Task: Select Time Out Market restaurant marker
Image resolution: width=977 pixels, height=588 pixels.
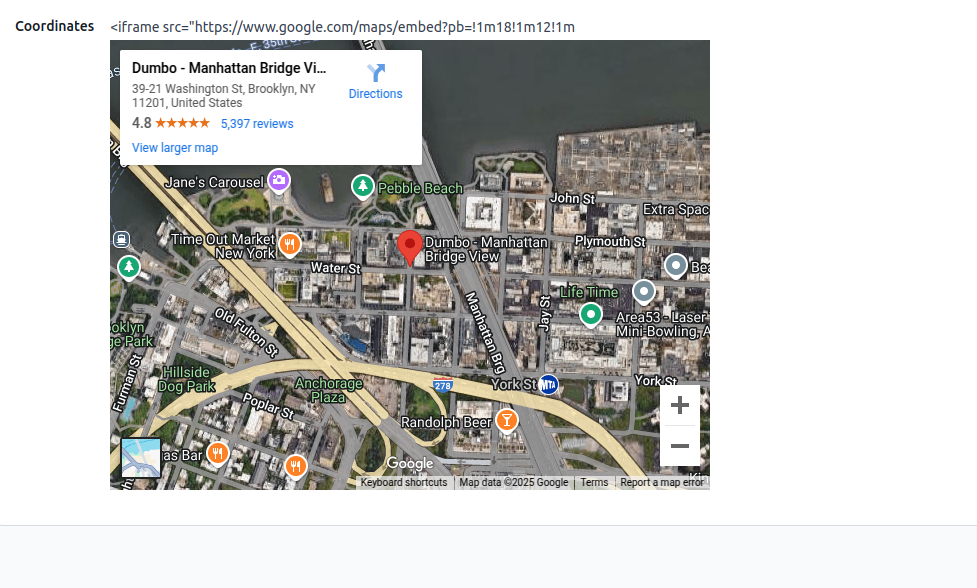Action: (x=290, y=244)
